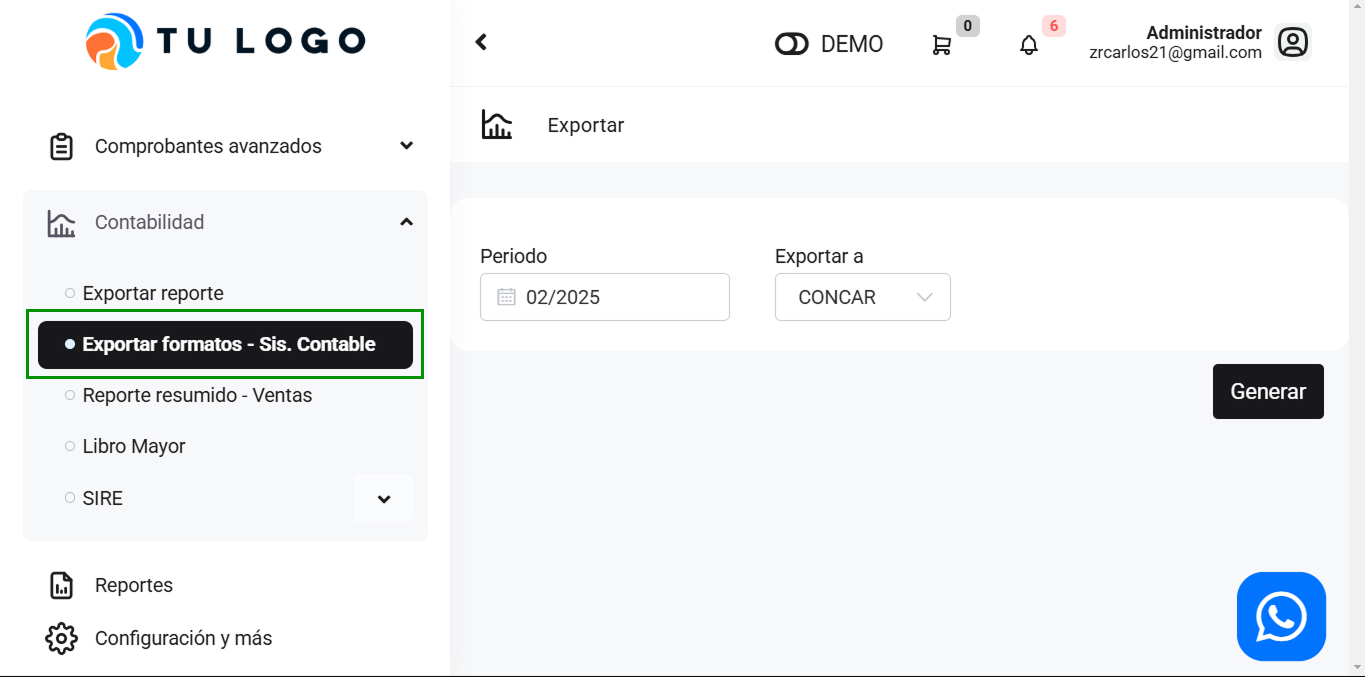The width and height of the screenshot is (1365, 677).
Task: Open the Exportar a CONCAR dropdown
Action: coord(862,297)
